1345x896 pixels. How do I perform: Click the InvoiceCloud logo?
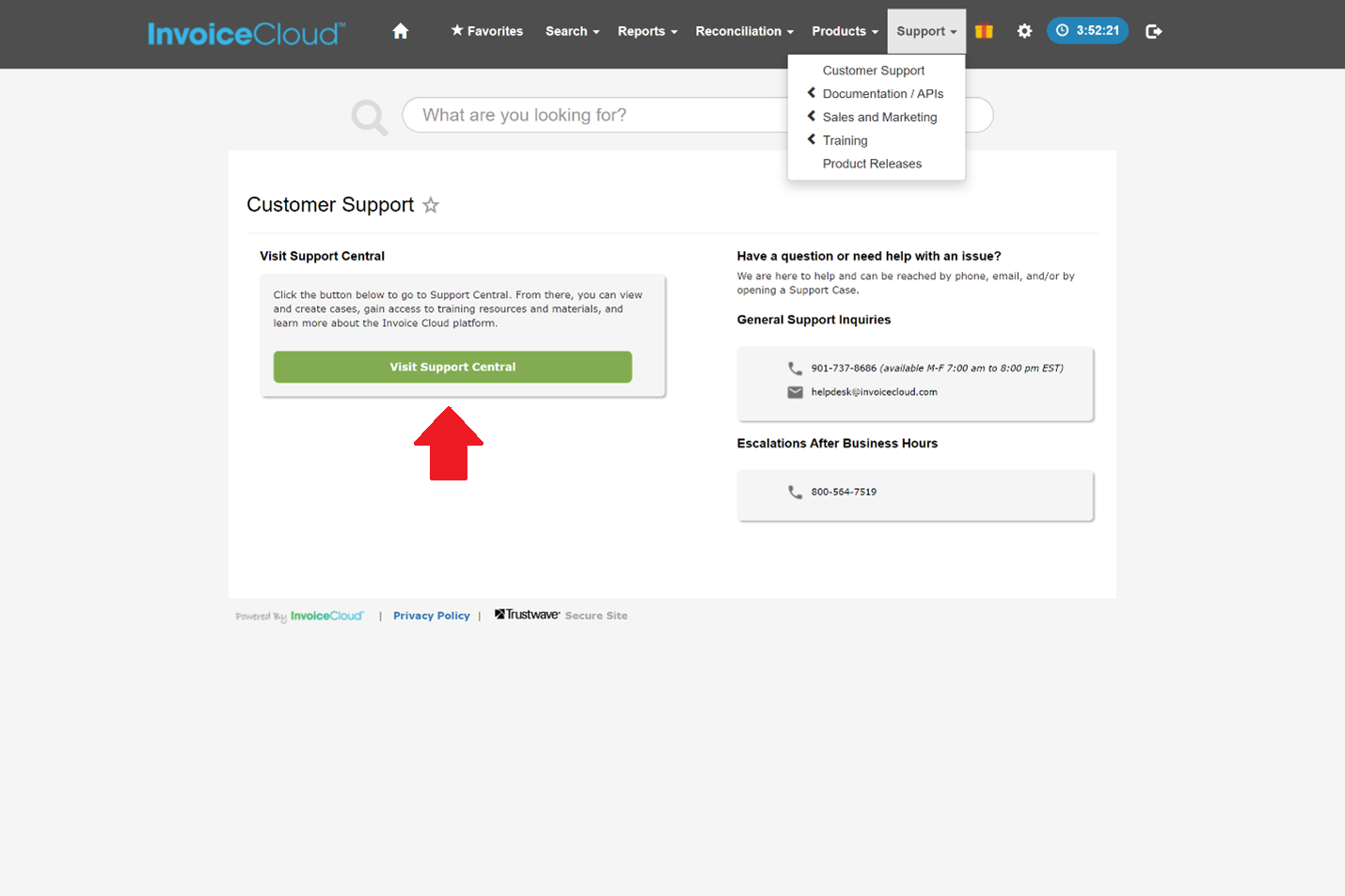[246, 34]
